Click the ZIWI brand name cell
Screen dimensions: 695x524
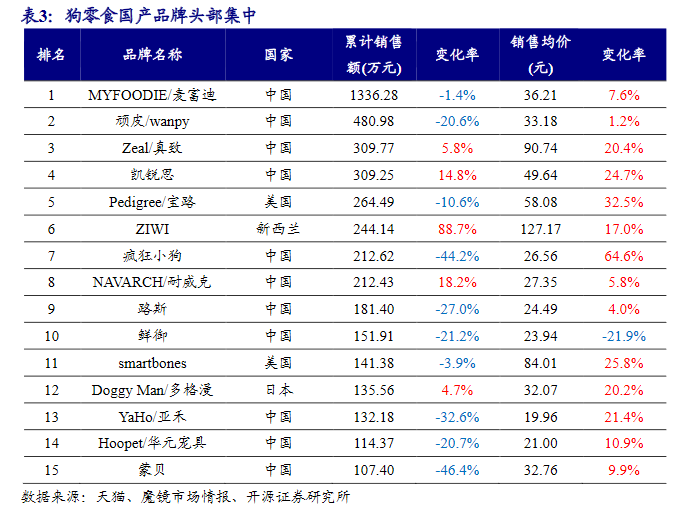[x=152, y=229]
